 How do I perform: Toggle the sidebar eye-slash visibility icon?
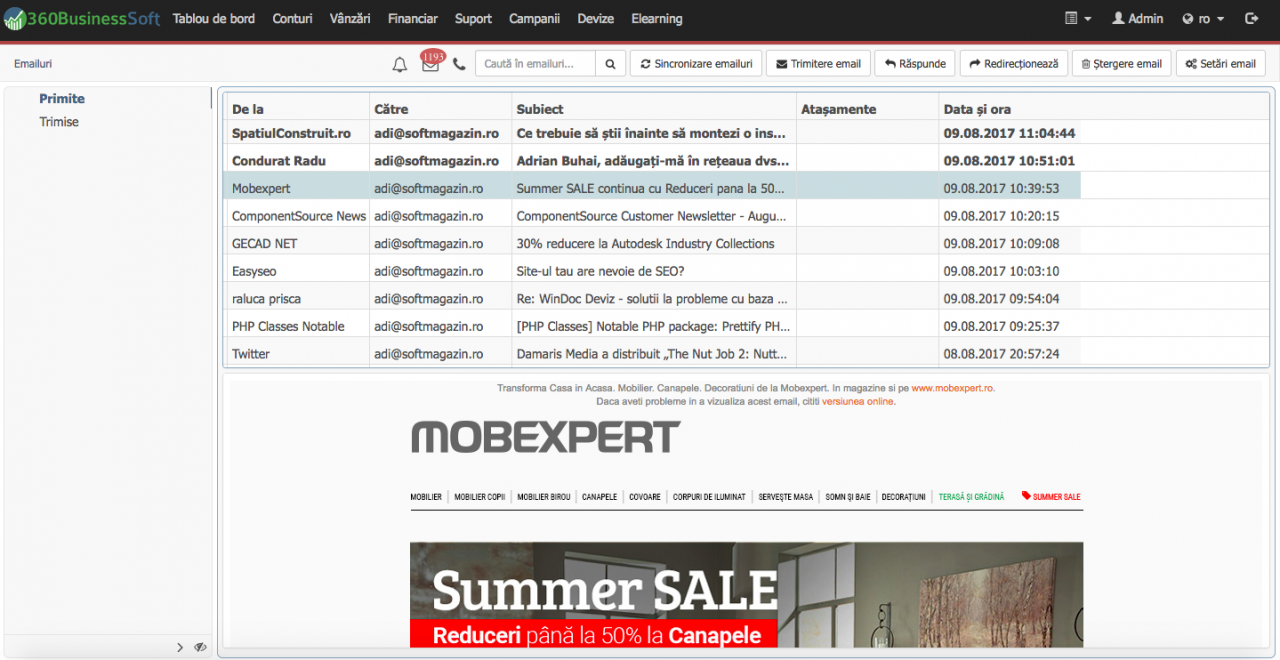tap(200, 647)
